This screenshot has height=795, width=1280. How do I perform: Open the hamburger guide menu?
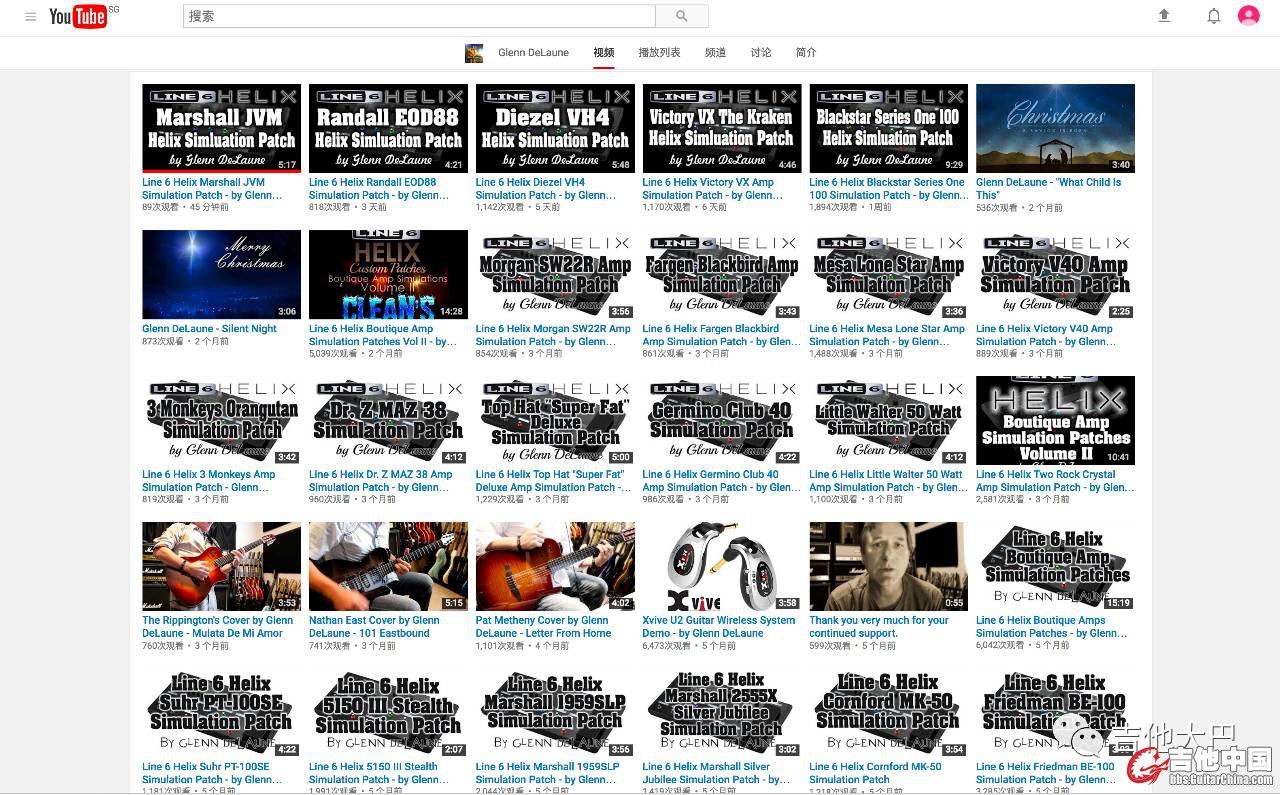(x=30, y=17)
